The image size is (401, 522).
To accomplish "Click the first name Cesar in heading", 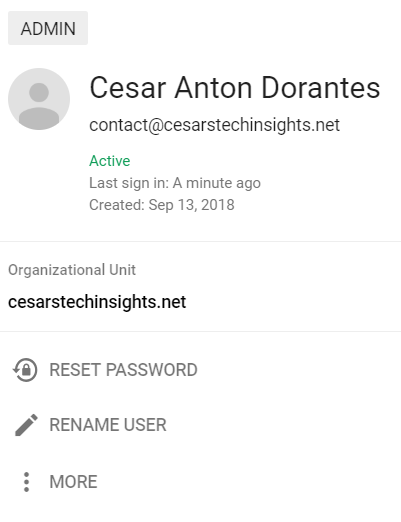I will (x=128, y=88).
